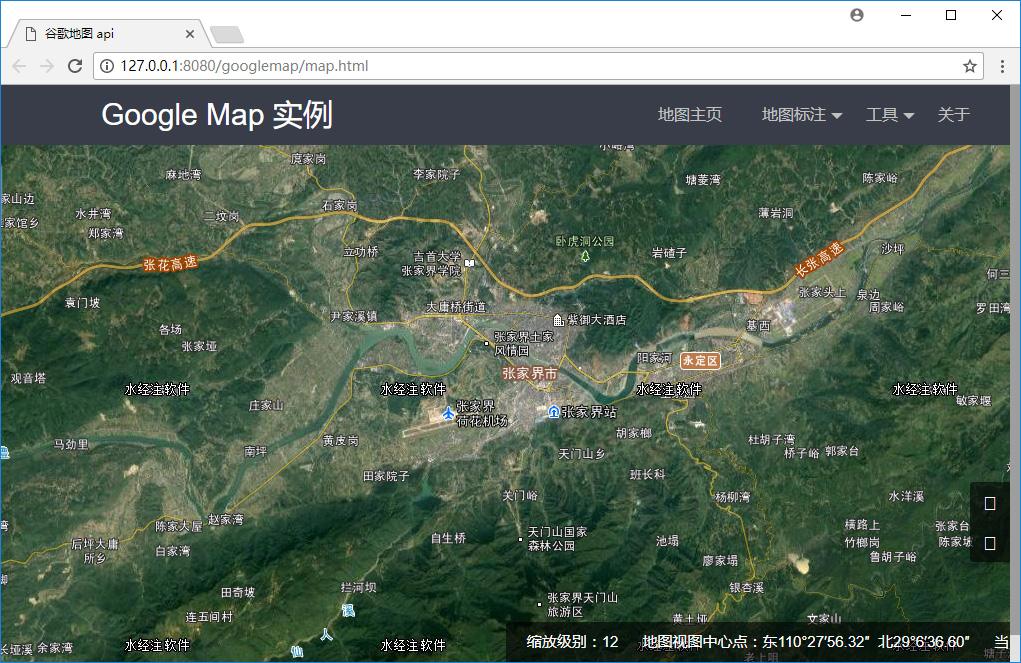1021x663 pixels.
Task: Expand the 工具 dropdown menu
Action: tap(889, 115)
